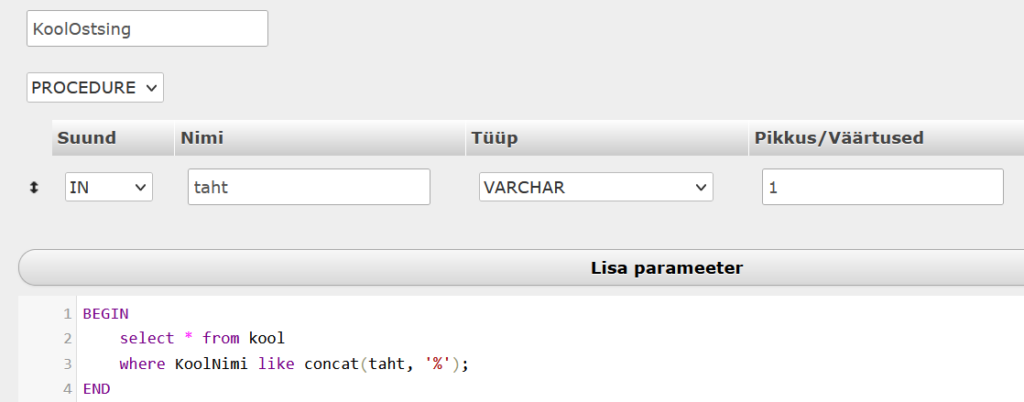
Task: Open the VARCHAR type dropdown
Action: pos(596,187)
